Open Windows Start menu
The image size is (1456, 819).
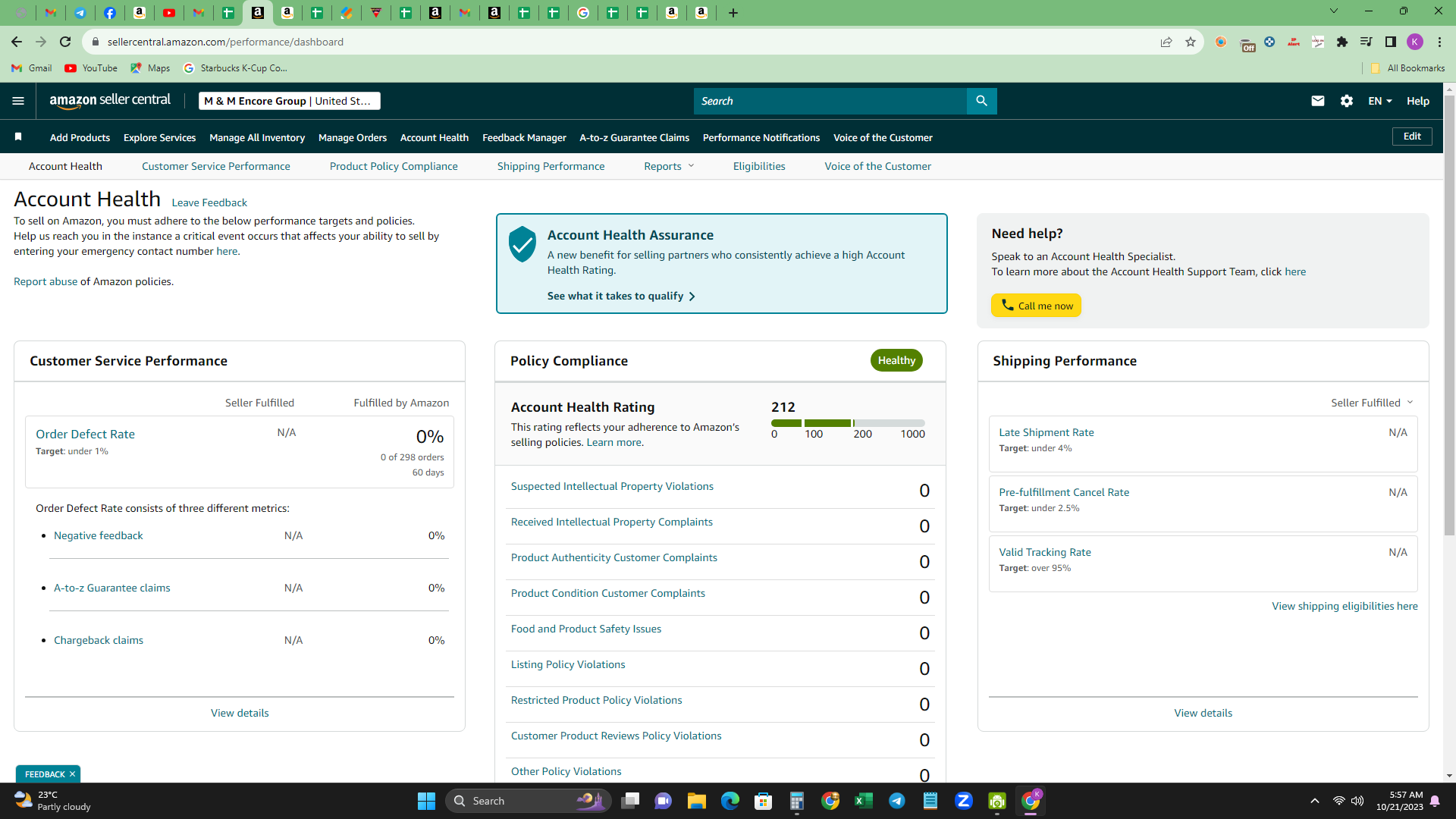426,801
